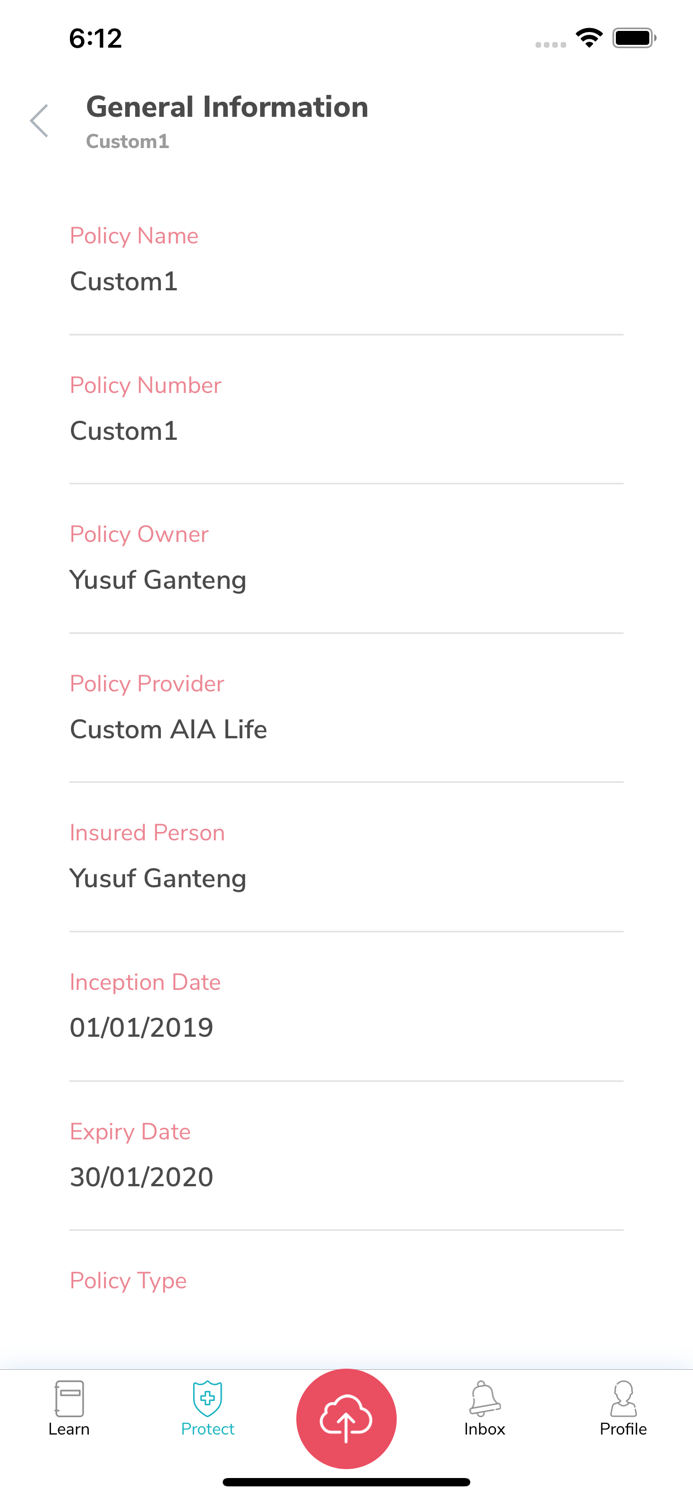Screen dimensions: 693x1500
Task: Tap the Insured Person name field
Action: coord(158,878)
